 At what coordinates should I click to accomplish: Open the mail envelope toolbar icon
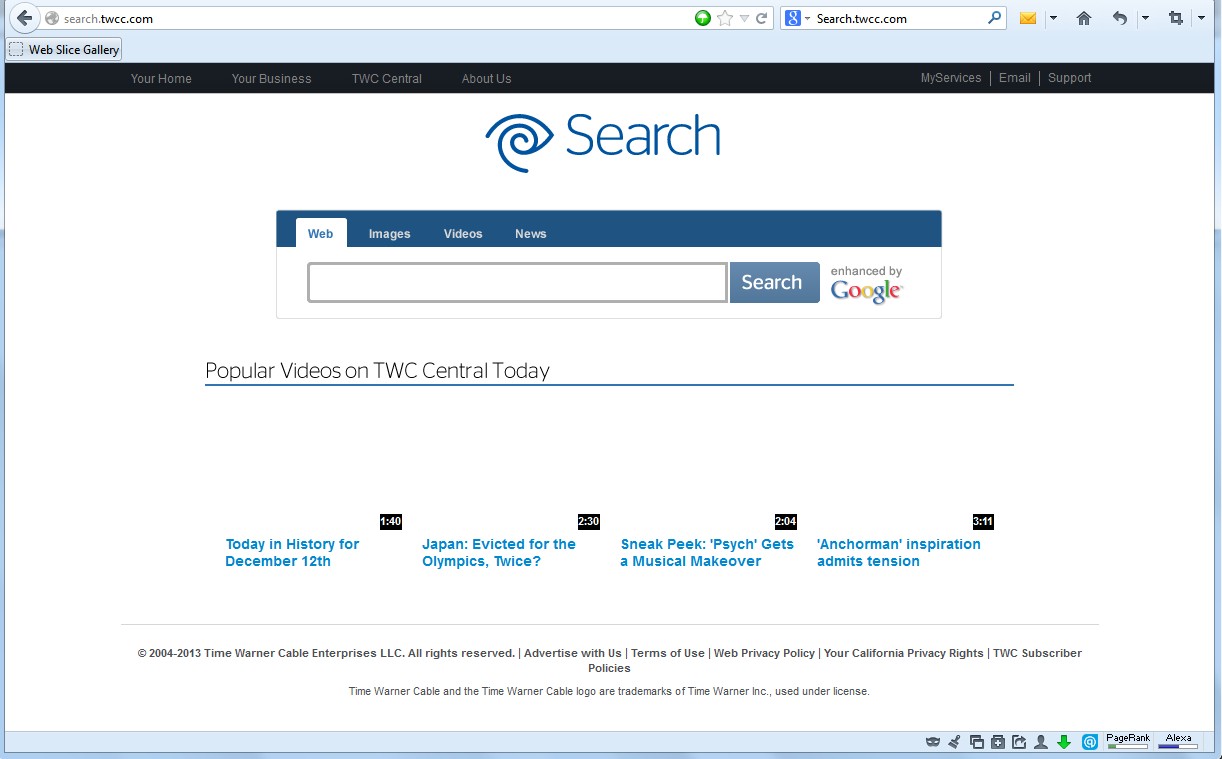click(x=1028, y=18)
